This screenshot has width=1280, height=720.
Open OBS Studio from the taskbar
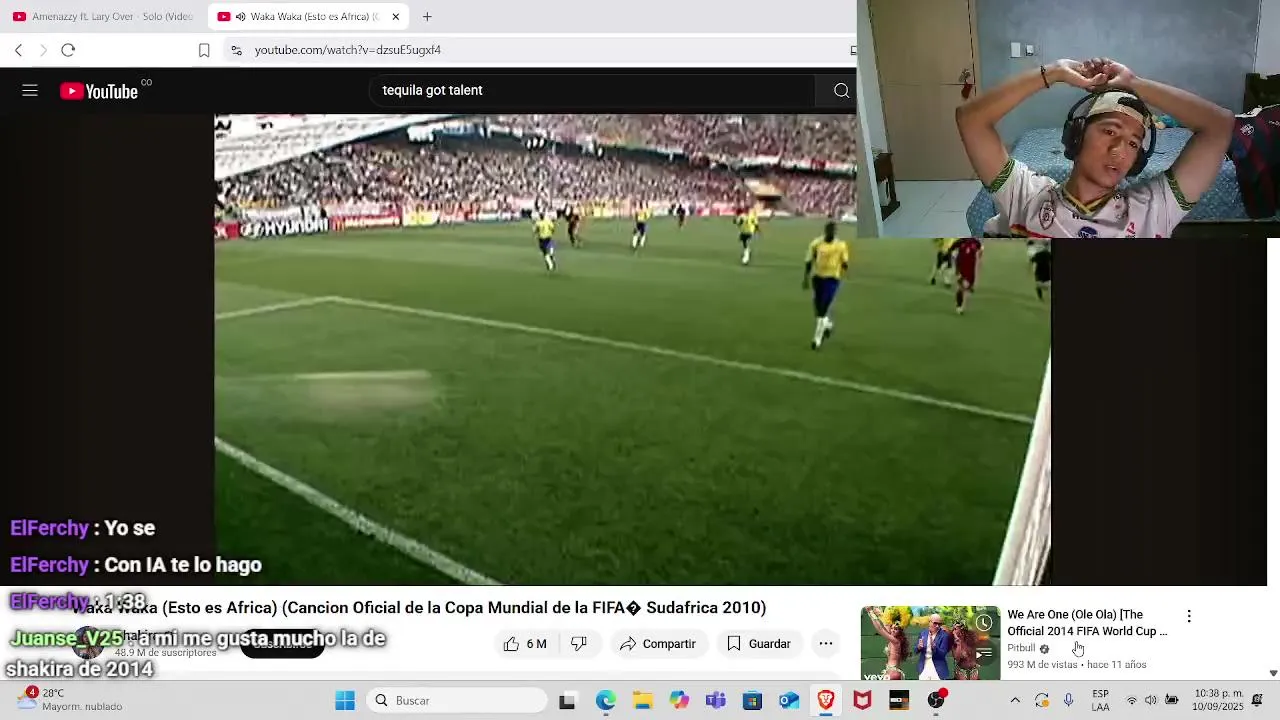click(936, 701)
